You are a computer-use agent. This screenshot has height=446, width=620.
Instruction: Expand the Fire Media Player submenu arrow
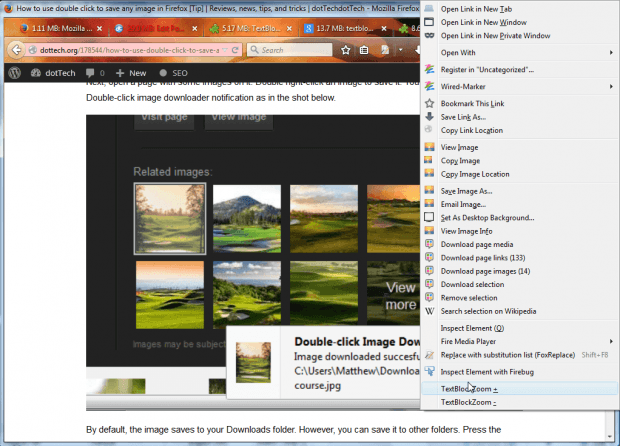click(x=611, y=341)
